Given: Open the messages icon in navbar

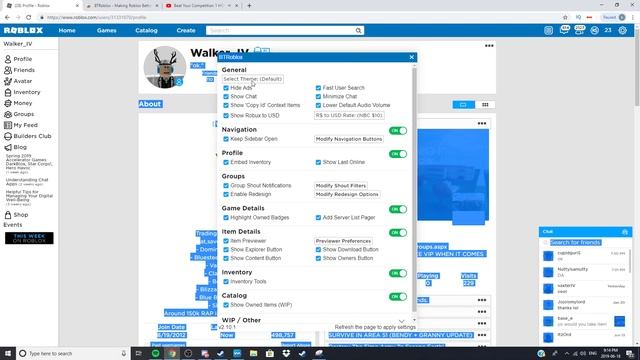Looking at the screenshot, I should pos(564,30).
